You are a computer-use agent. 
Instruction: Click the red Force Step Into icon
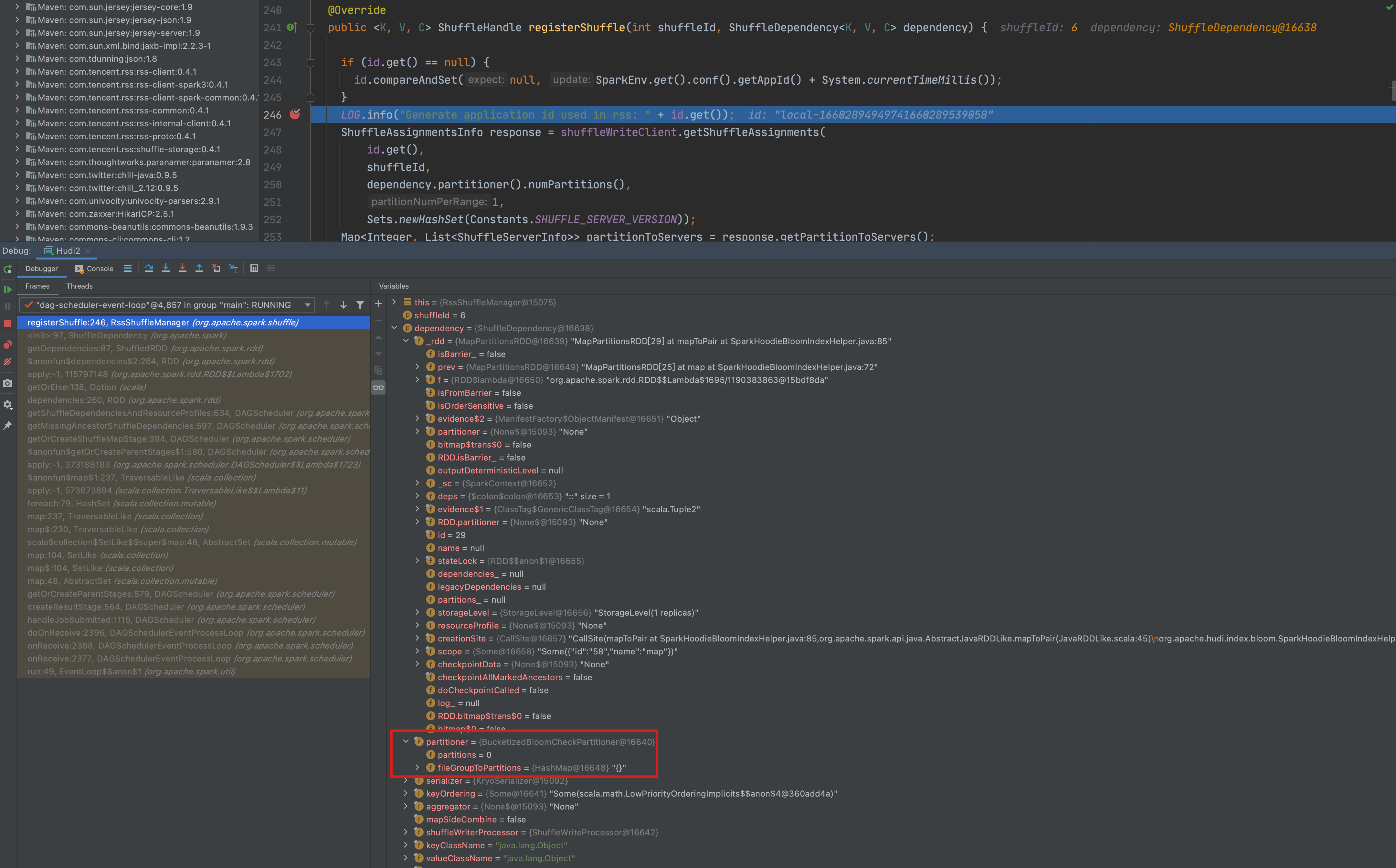pos(183,268)
